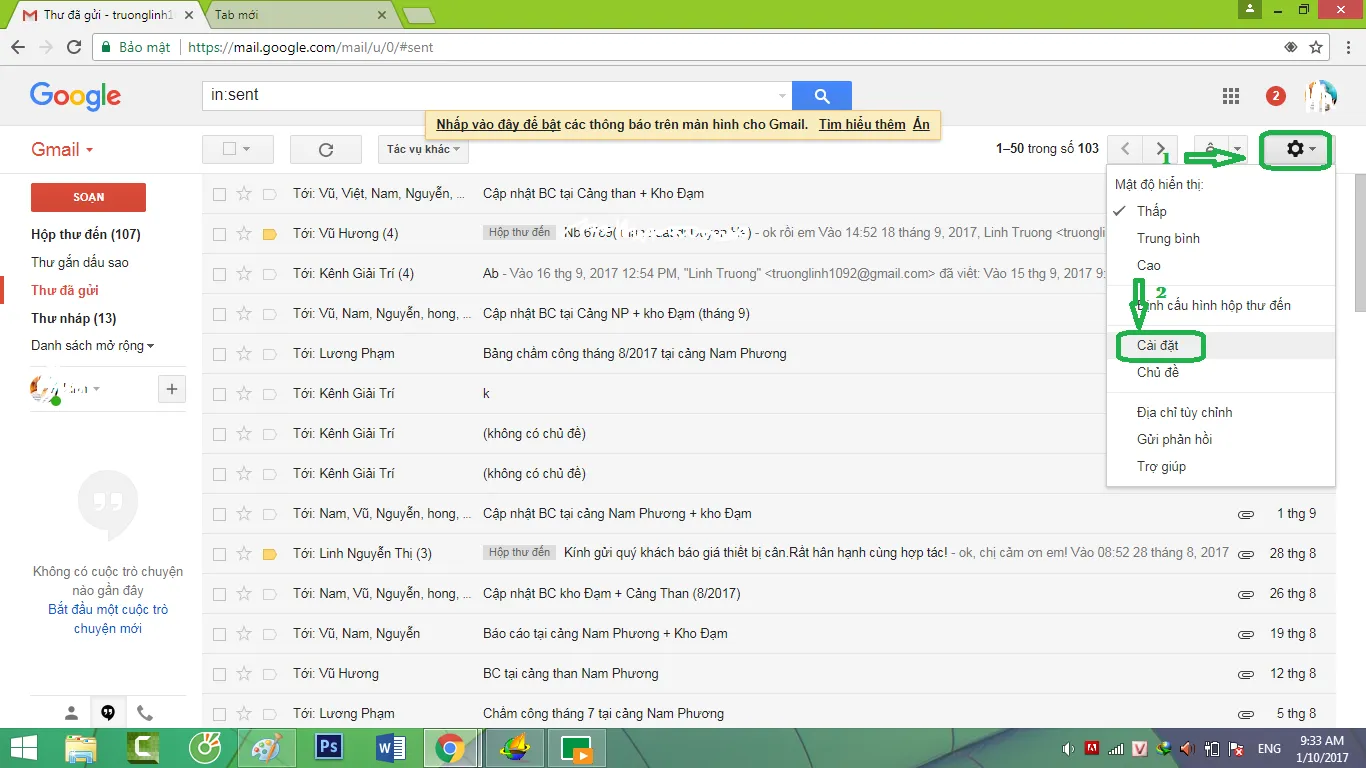Tick checkbox for Cảng NP + kho Đạm (tháng 9) email

coord(219,314)
